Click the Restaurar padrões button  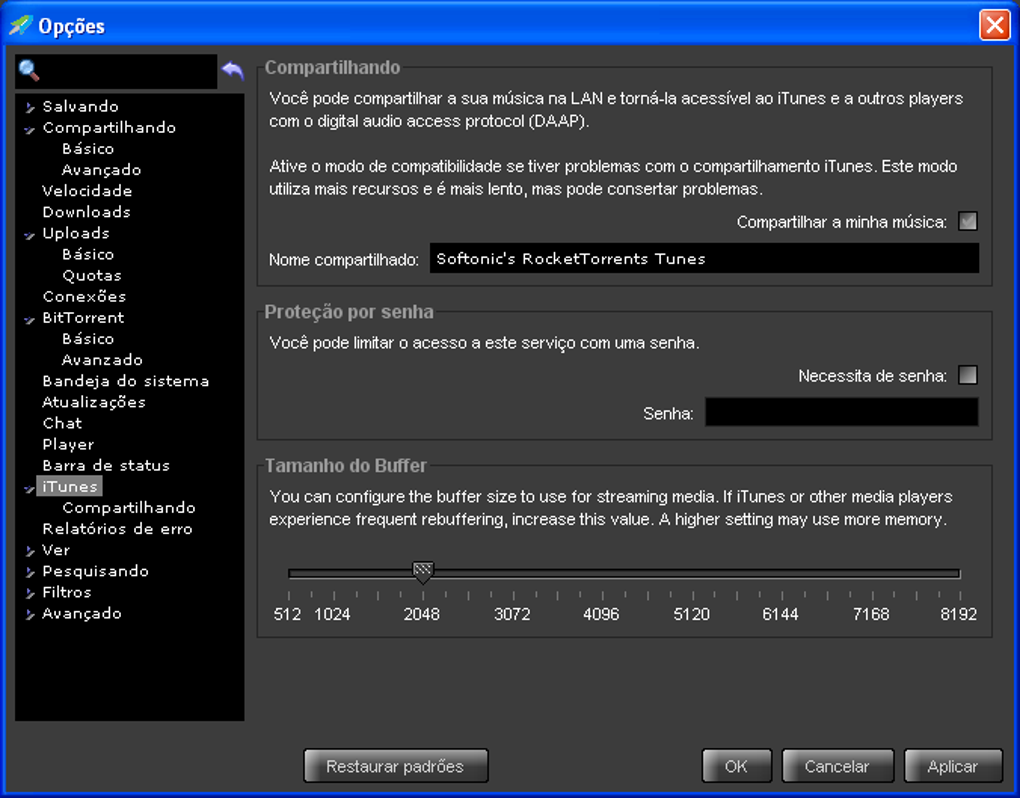[x=396, y=766]
